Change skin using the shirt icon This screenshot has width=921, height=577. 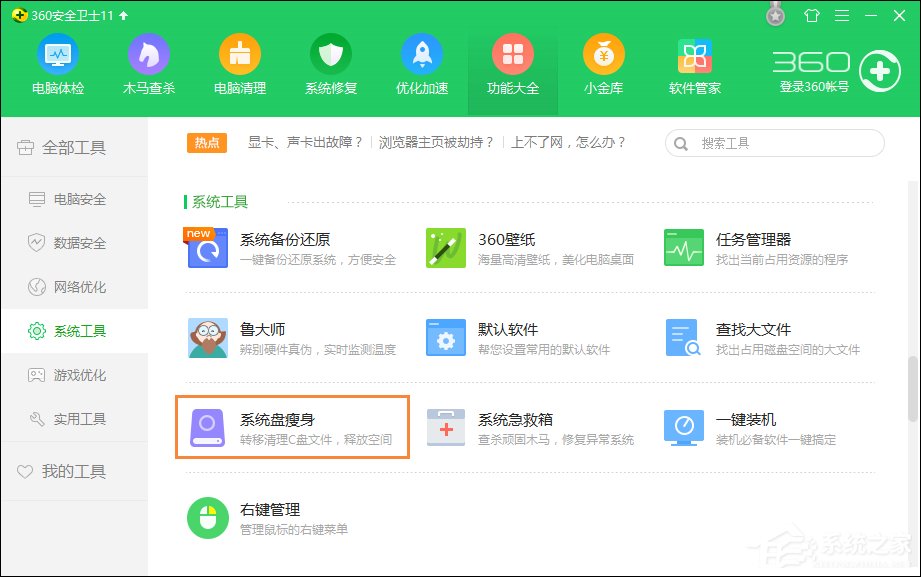[x=812, y=16]
